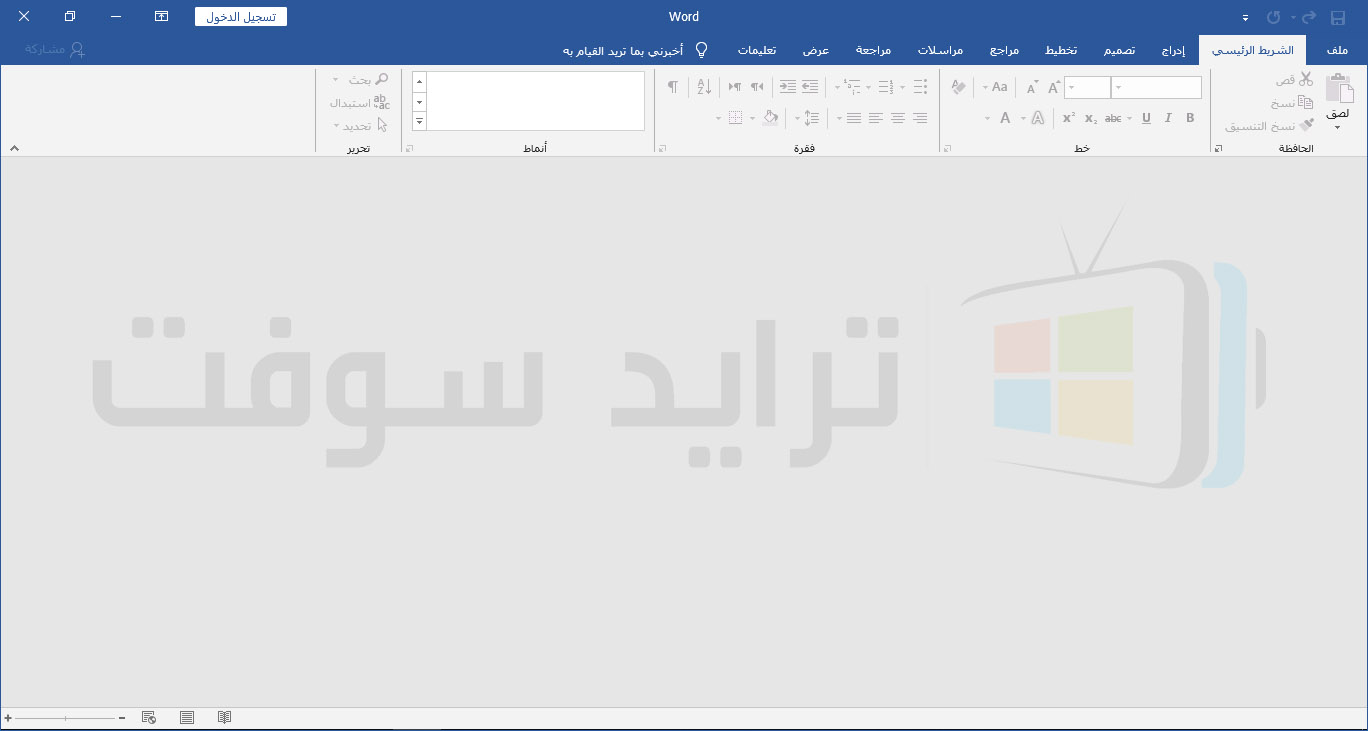
Task: Click the تسجيل الدخول sign-in button
Action: tap(241, 17)
